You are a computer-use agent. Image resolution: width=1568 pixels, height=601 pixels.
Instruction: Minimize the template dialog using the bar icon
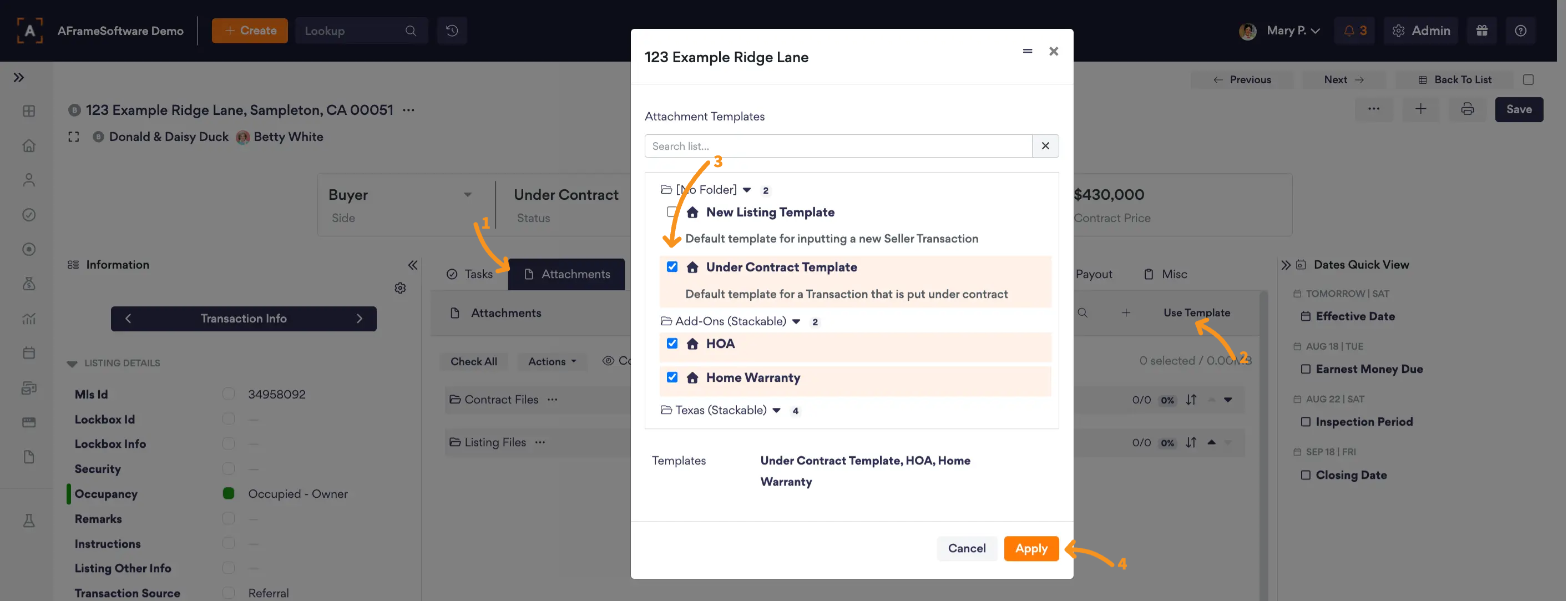tap(1028, 51)
